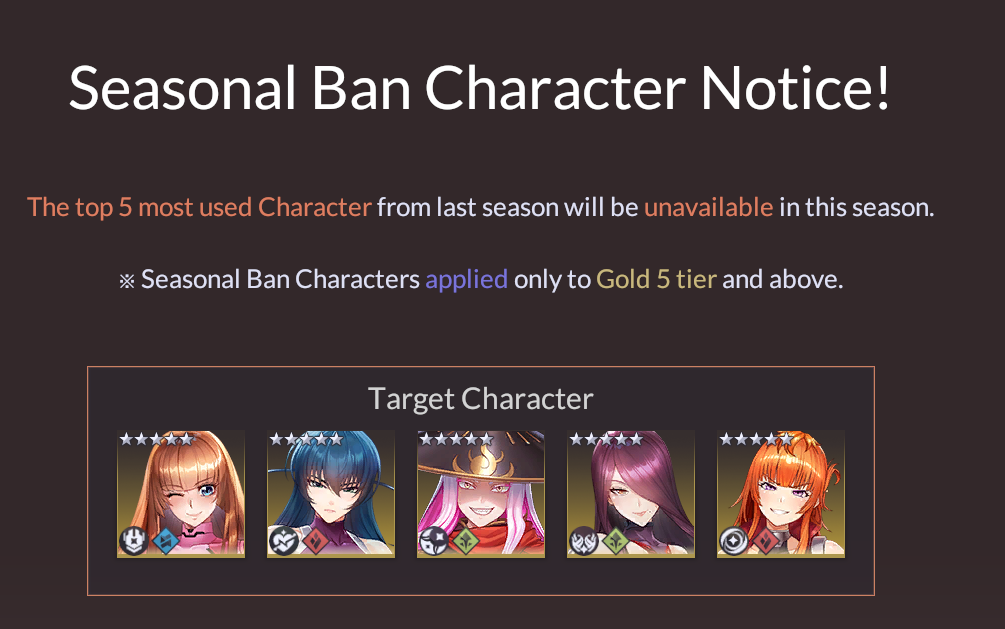Screen dimensions: 1005x629
Task: Click green diamond element icon on hat-wearing character
Action: 465,541
